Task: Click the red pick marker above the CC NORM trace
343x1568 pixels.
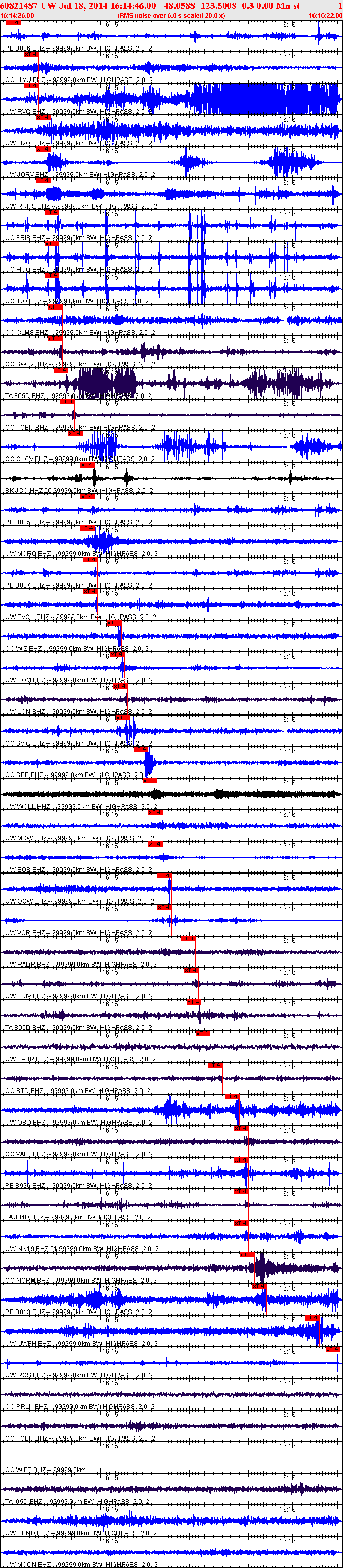Action: [x=246, y=1255]
